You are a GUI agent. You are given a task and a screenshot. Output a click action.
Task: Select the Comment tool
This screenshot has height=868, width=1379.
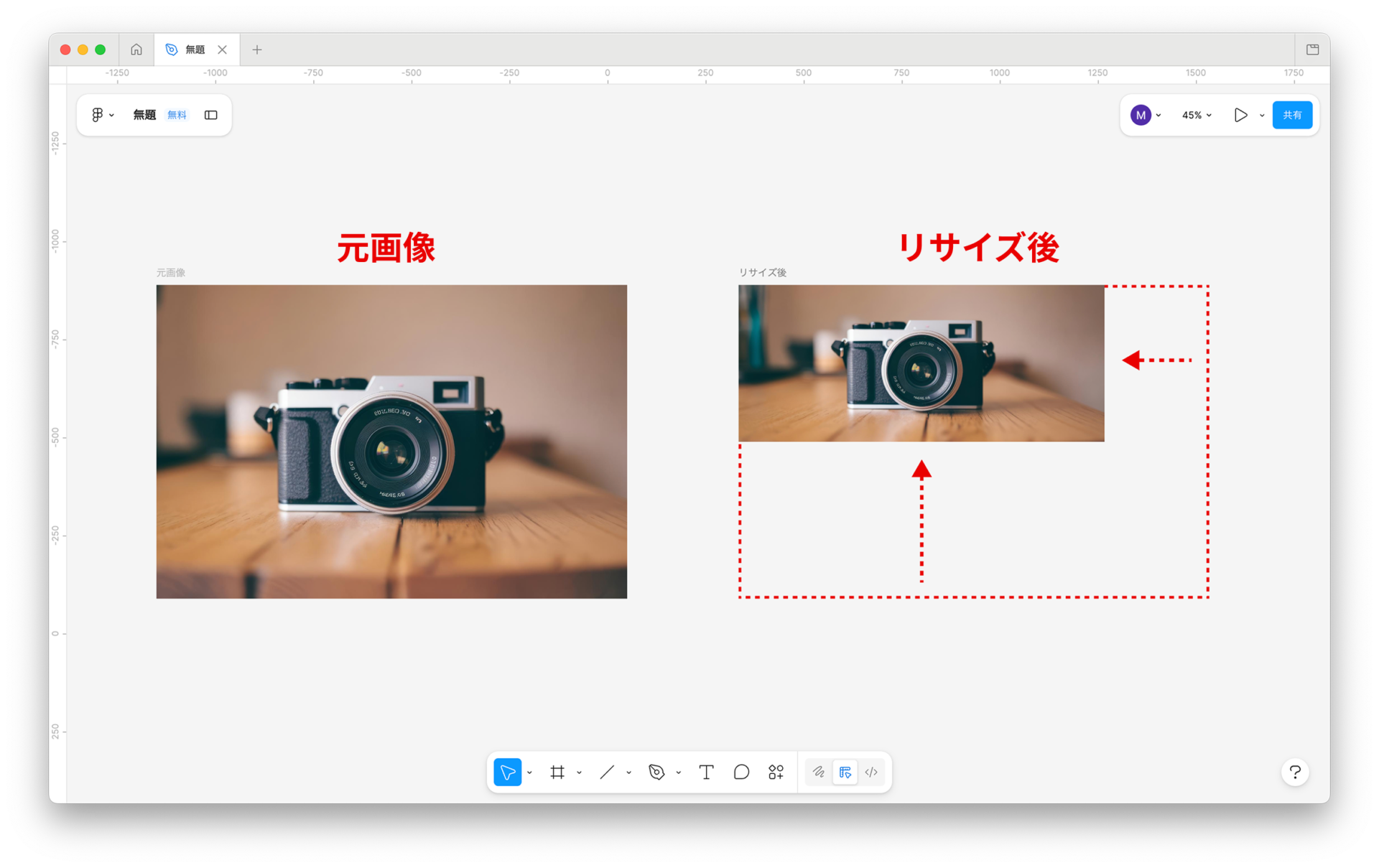pos(741,772)
